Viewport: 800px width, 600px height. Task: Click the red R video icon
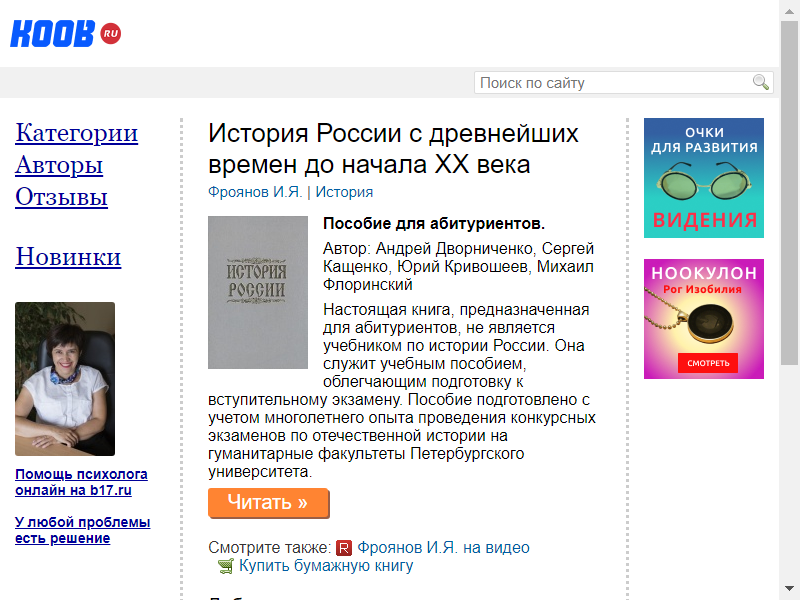(344, 548)
